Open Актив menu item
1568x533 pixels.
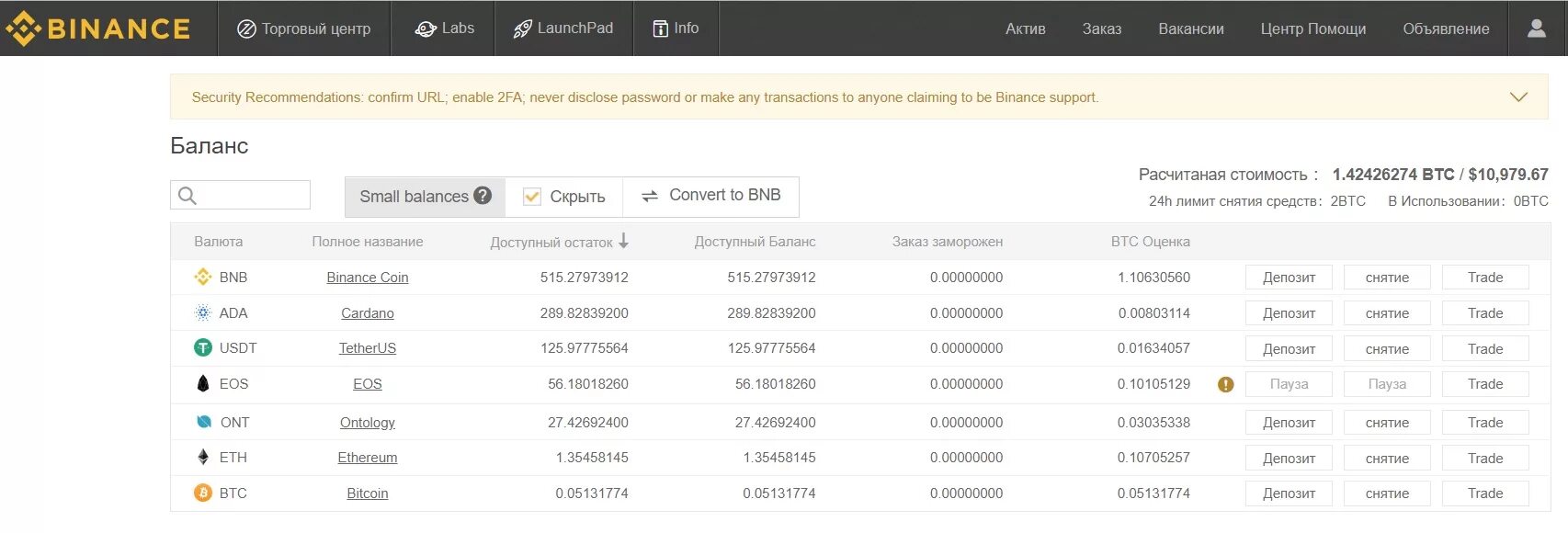point(1026,28)
